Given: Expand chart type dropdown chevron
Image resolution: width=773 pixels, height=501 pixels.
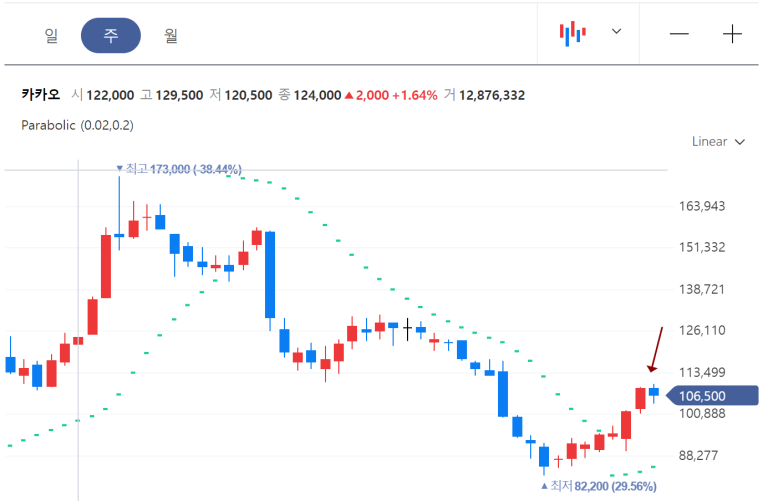Looking at the screenshot, I should [616, 32].
